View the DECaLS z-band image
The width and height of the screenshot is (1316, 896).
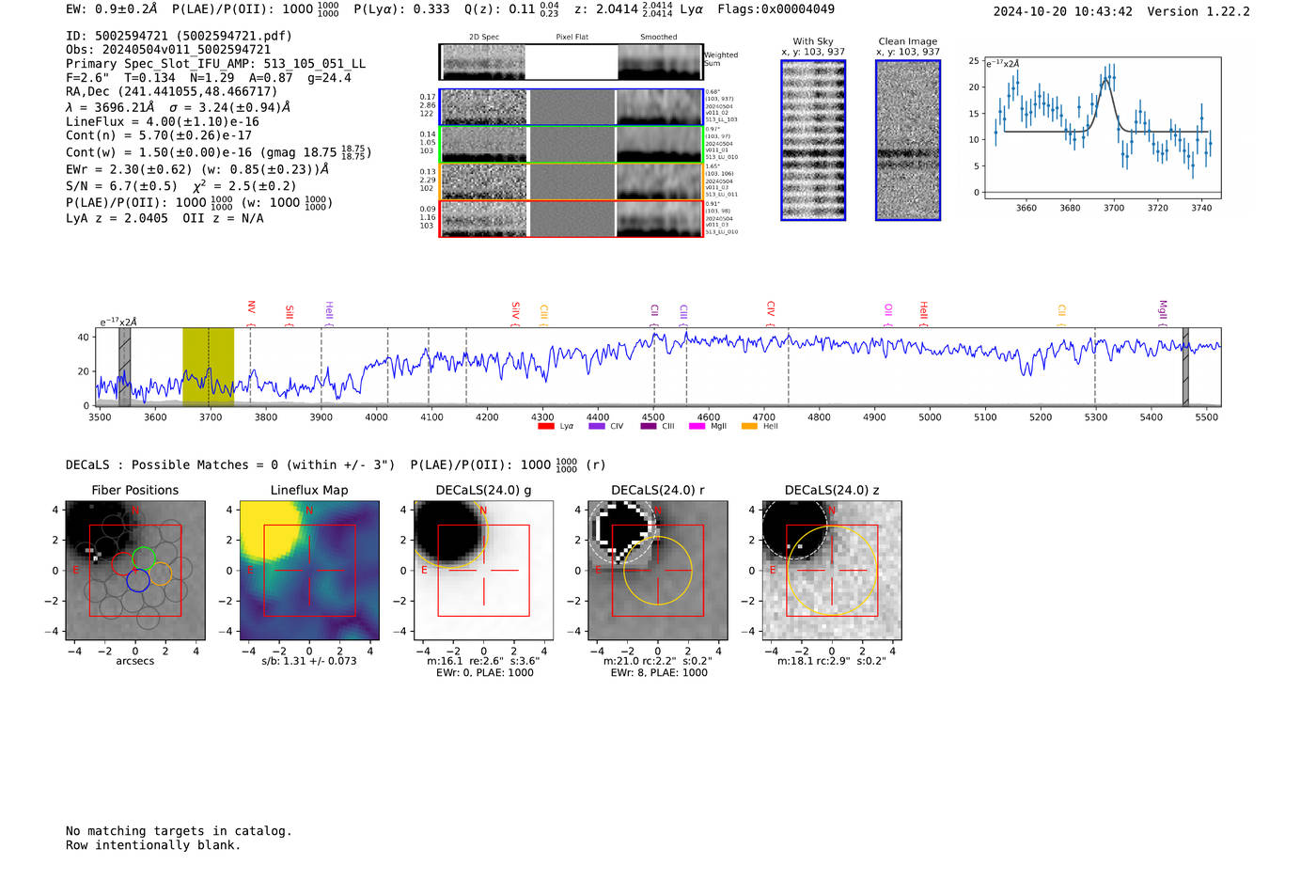[x=832, y=570]
